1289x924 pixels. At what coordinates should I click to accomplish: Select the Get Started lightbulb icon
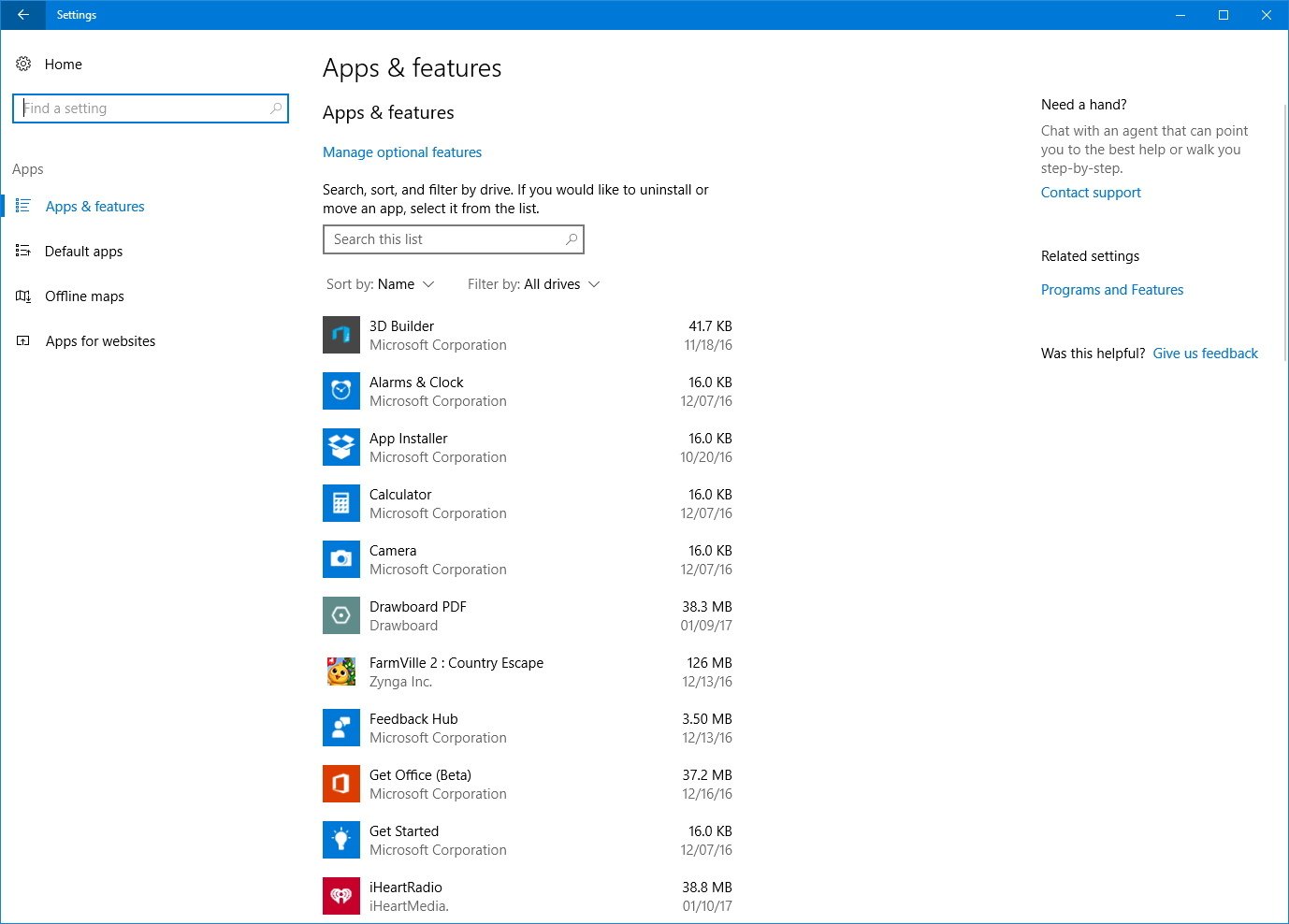point(341,840)
